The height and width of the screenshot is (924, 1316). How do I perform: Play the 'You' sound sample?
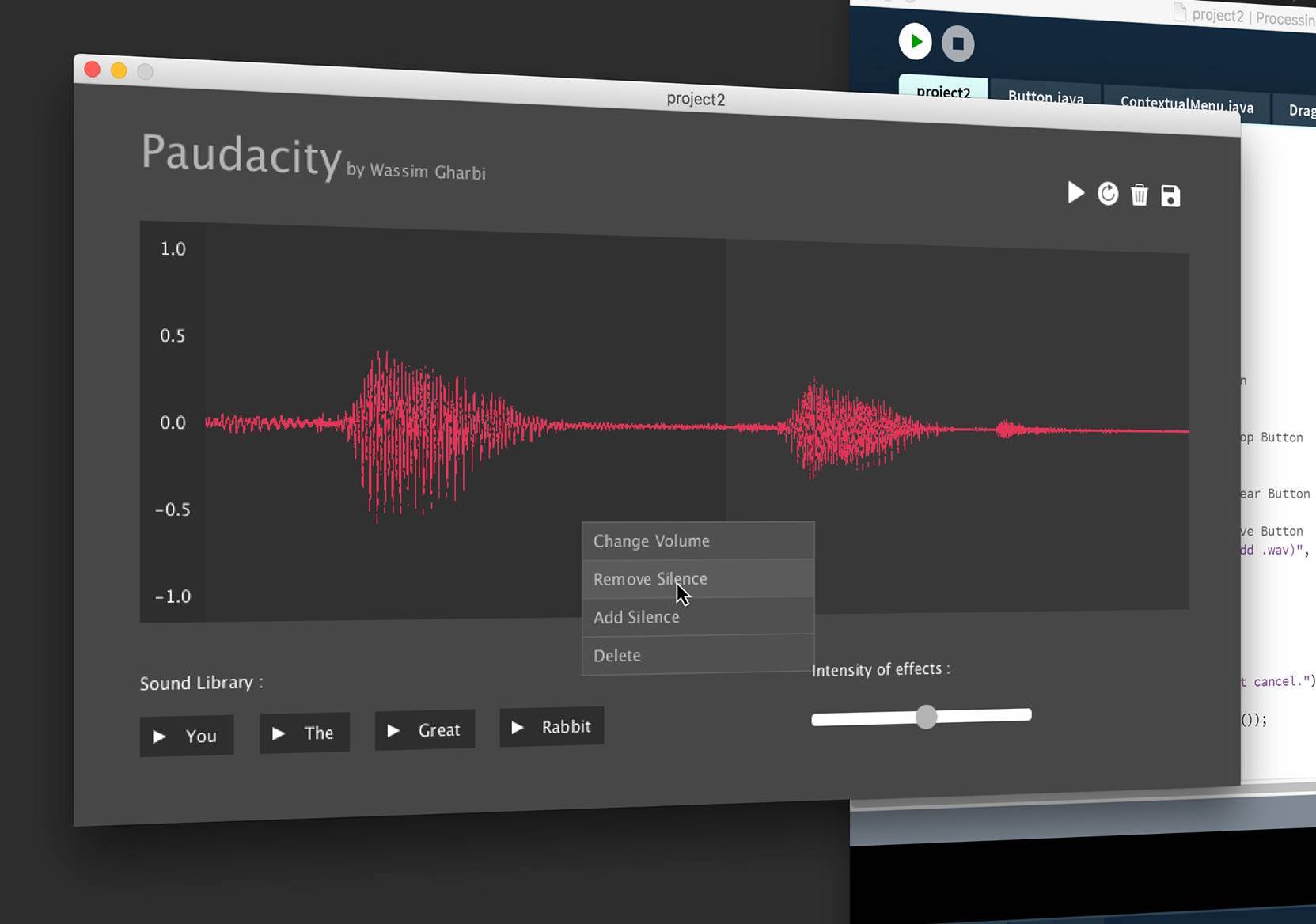coord(187,736)
